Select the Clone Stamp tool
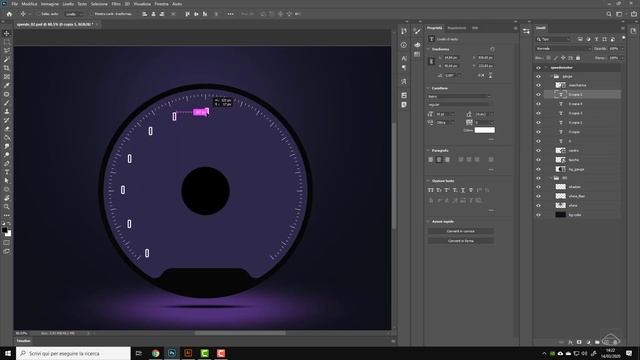The width and height of the screenshot is (640, 360). point(7,111)
